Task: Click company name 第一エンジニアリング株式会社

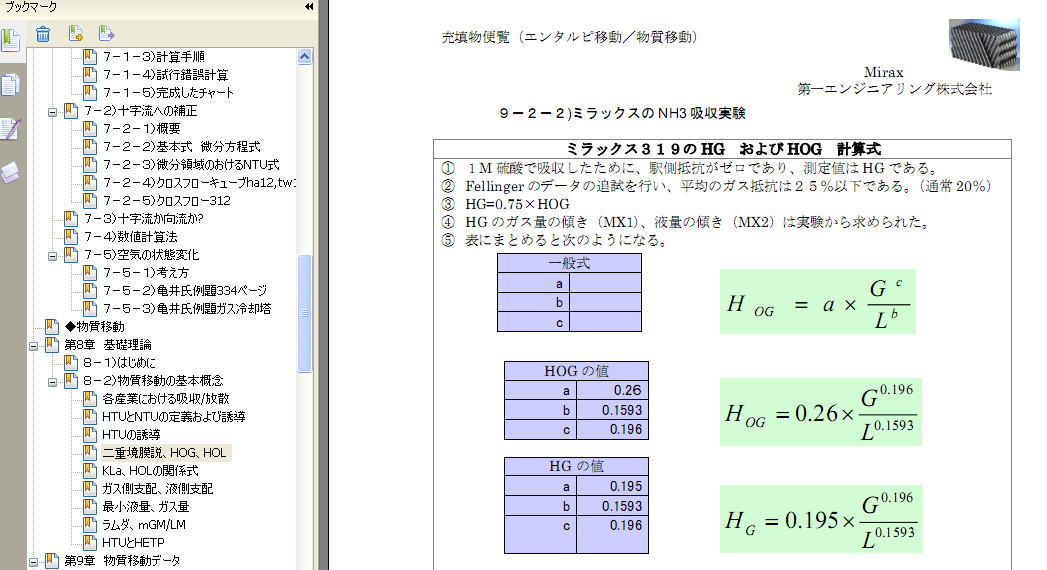Action: click(x=895, y=89)
